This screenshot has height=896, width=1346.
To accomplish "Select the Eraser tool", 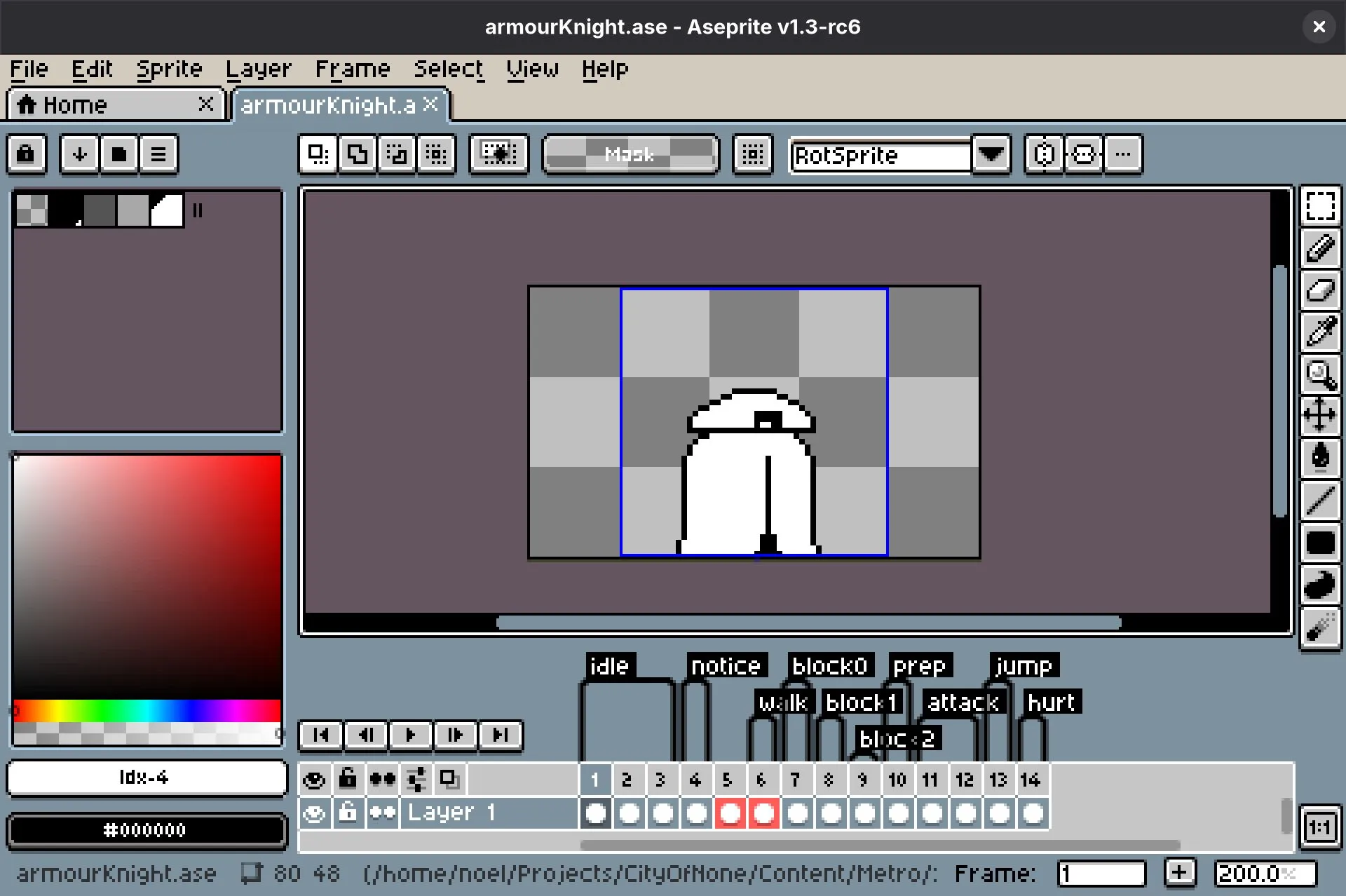I will coord(1321,290).
